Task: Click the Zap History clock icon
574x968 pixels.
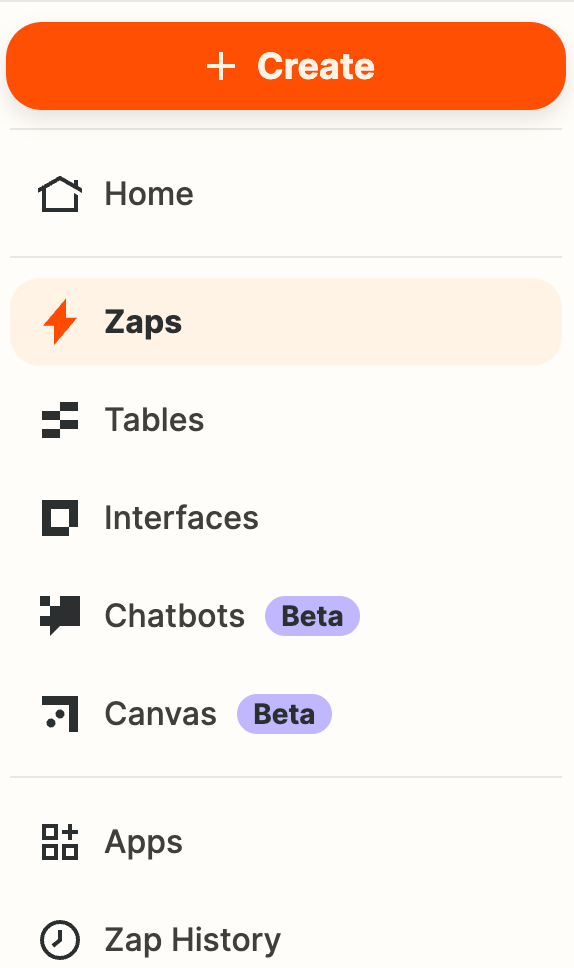Action: (x=60, y=940)
